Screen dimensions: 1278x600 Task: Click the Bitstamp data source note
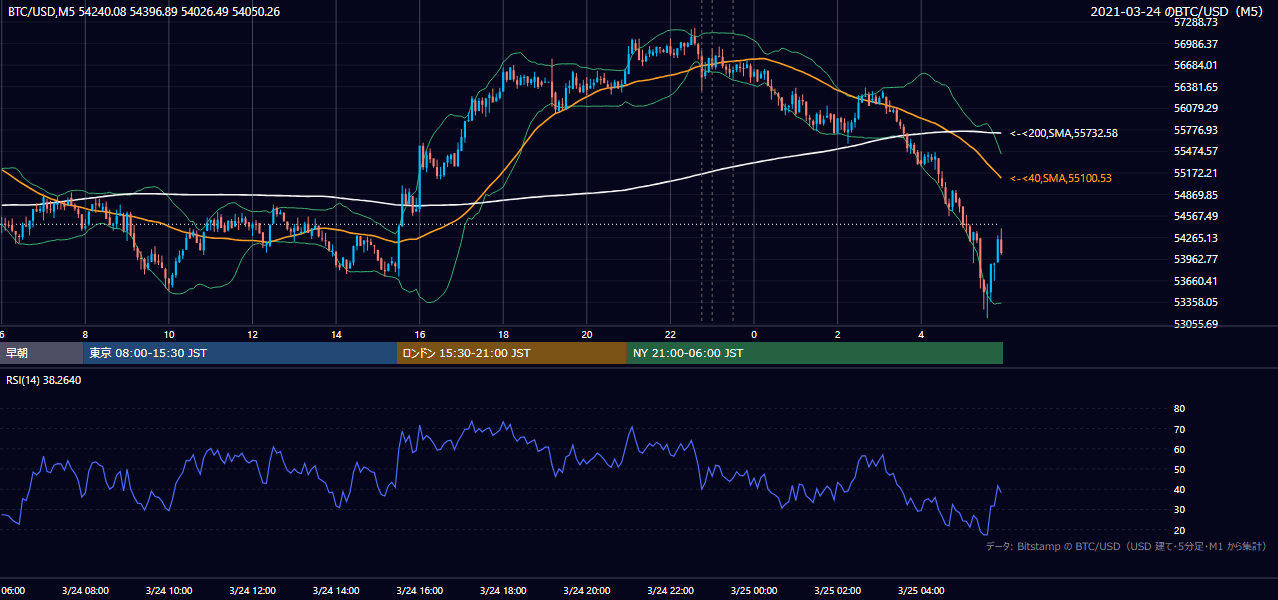tap(1126, 547)
